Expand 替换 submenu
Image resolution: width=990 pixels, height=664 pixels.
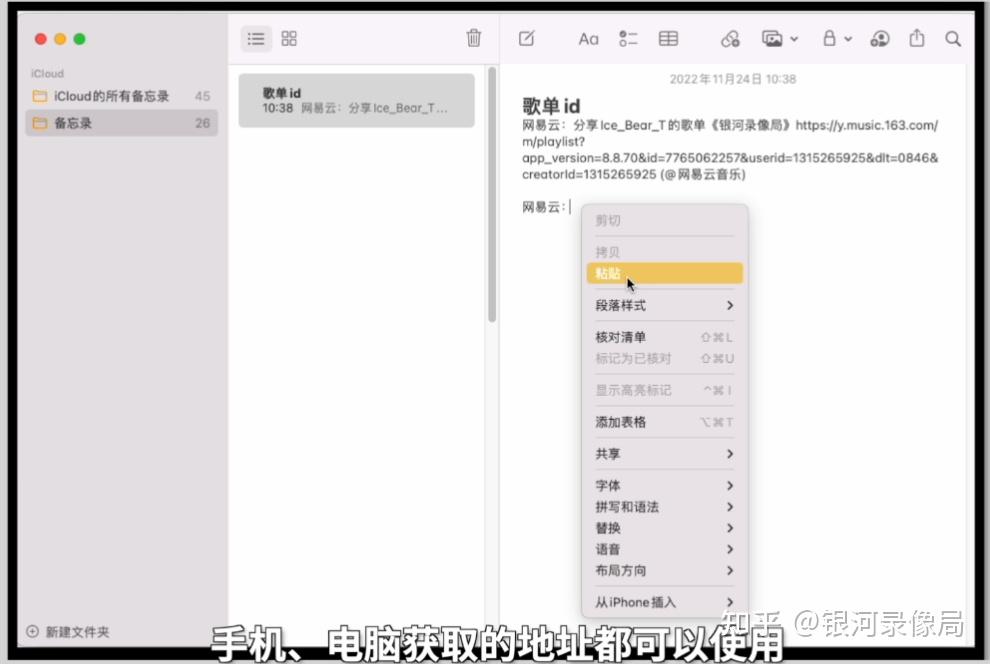point(664,528)
